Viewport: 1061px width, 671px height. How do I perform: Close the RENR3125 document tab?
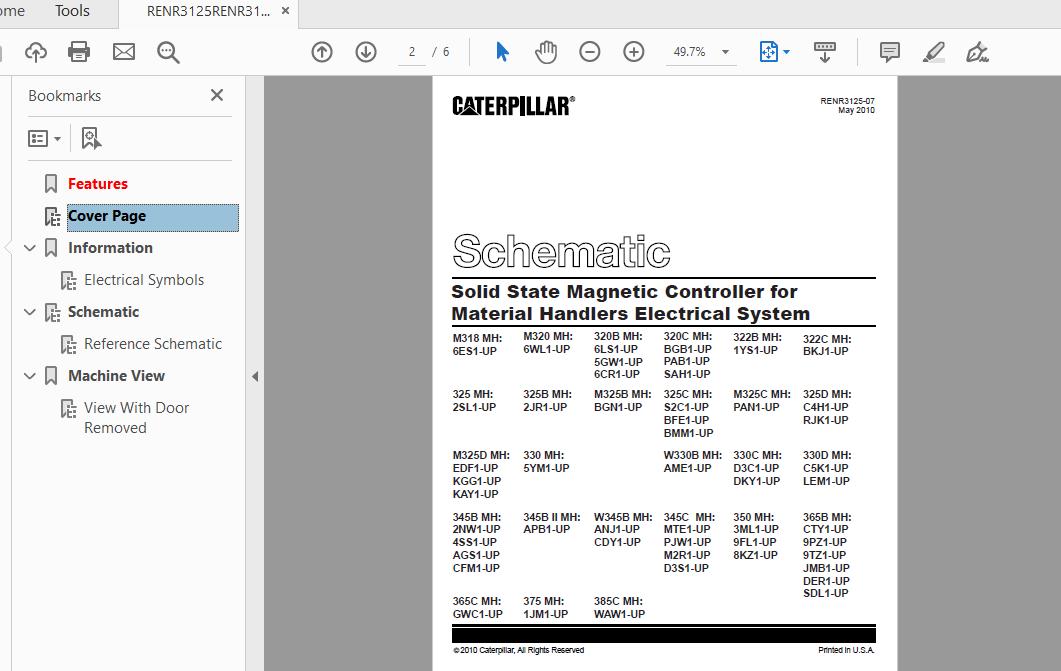point(285,11)
